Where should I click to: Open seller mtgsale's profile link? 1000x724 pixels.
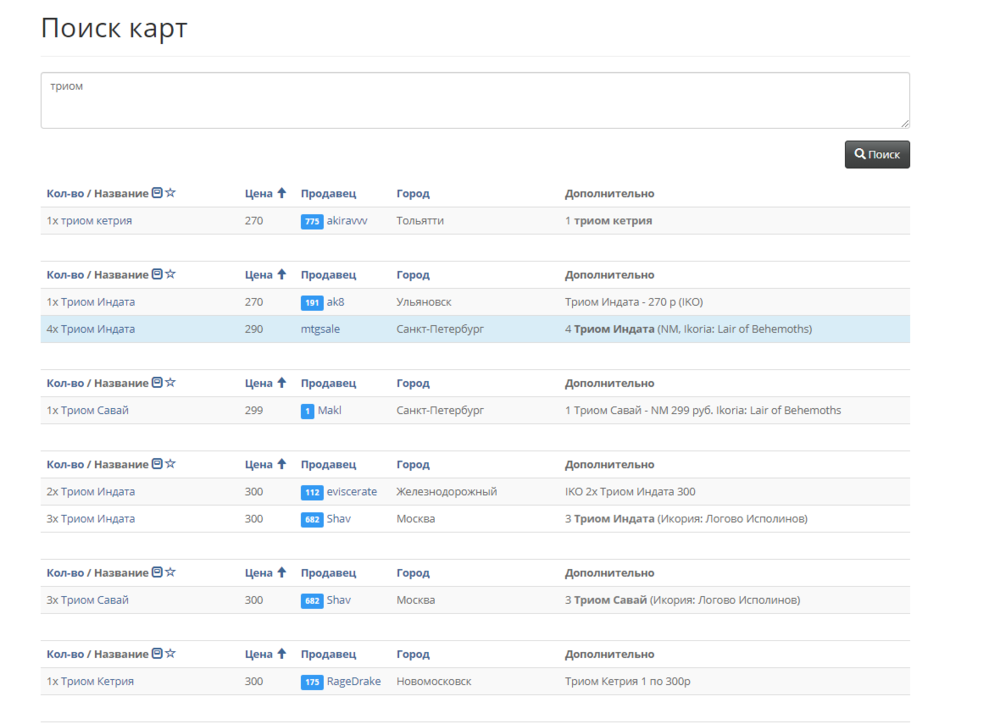[x=320, y=329]
